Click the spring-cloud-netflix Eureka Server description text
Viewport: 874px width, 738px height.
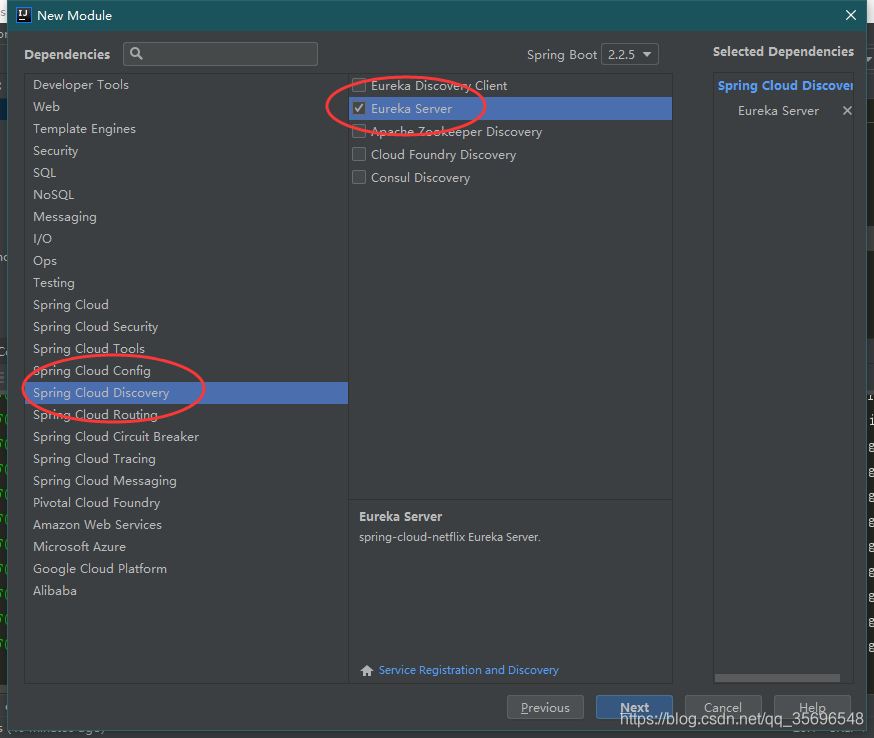(449, 537)
